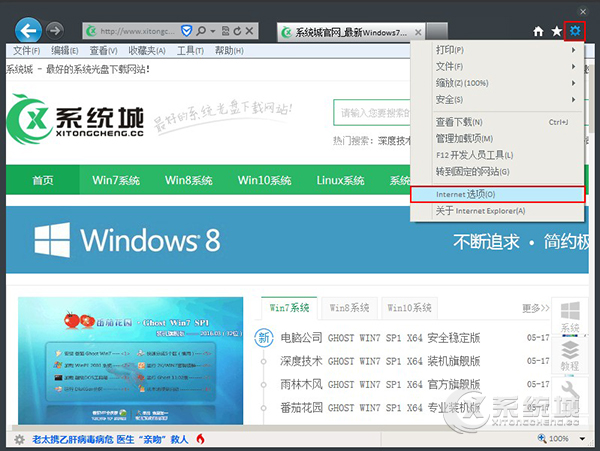
Task: Open the 工具(T) menu
Action: (190, 50)
